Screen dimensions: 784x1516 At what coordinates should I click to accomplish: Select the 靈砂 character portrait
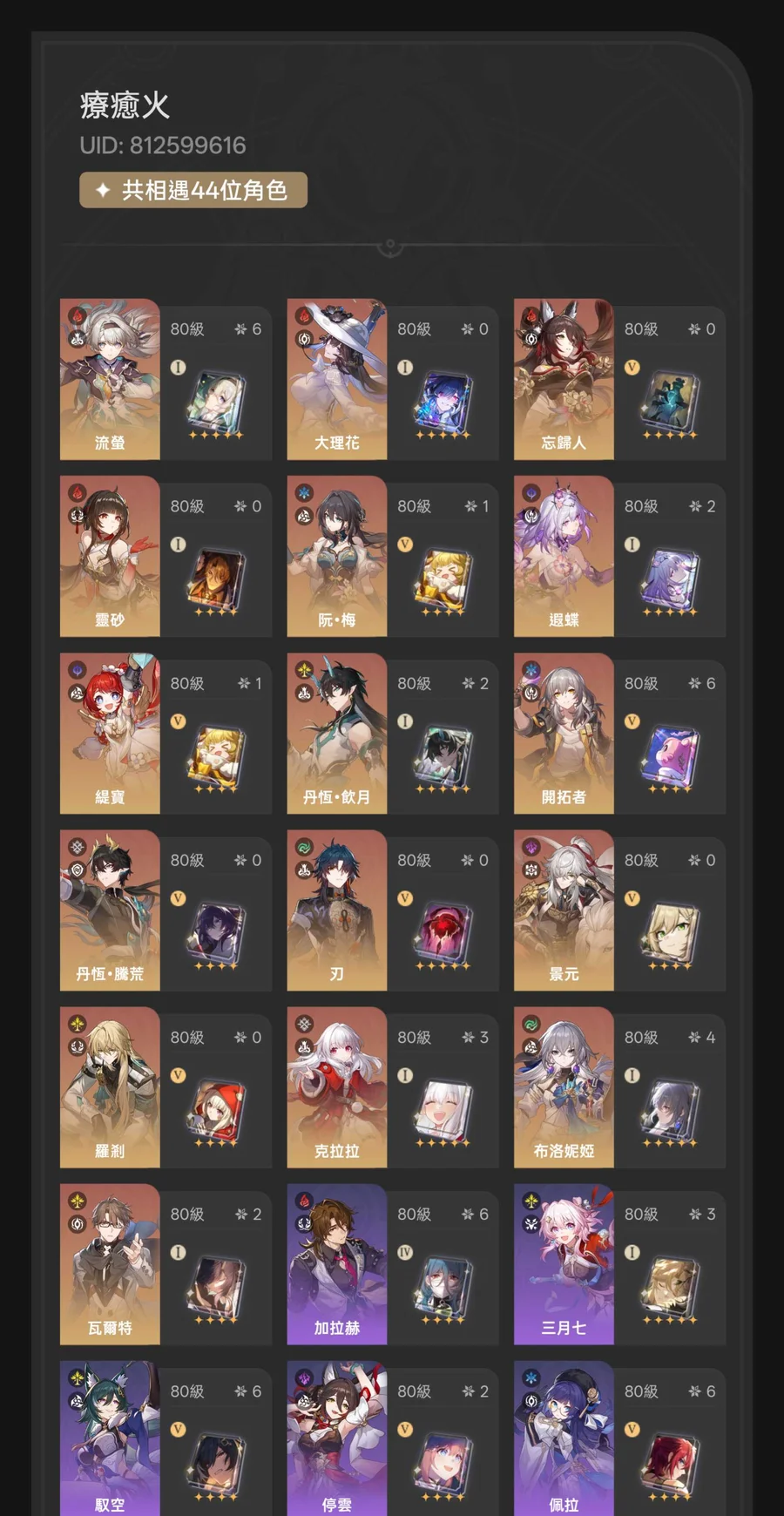pos(110,556)
